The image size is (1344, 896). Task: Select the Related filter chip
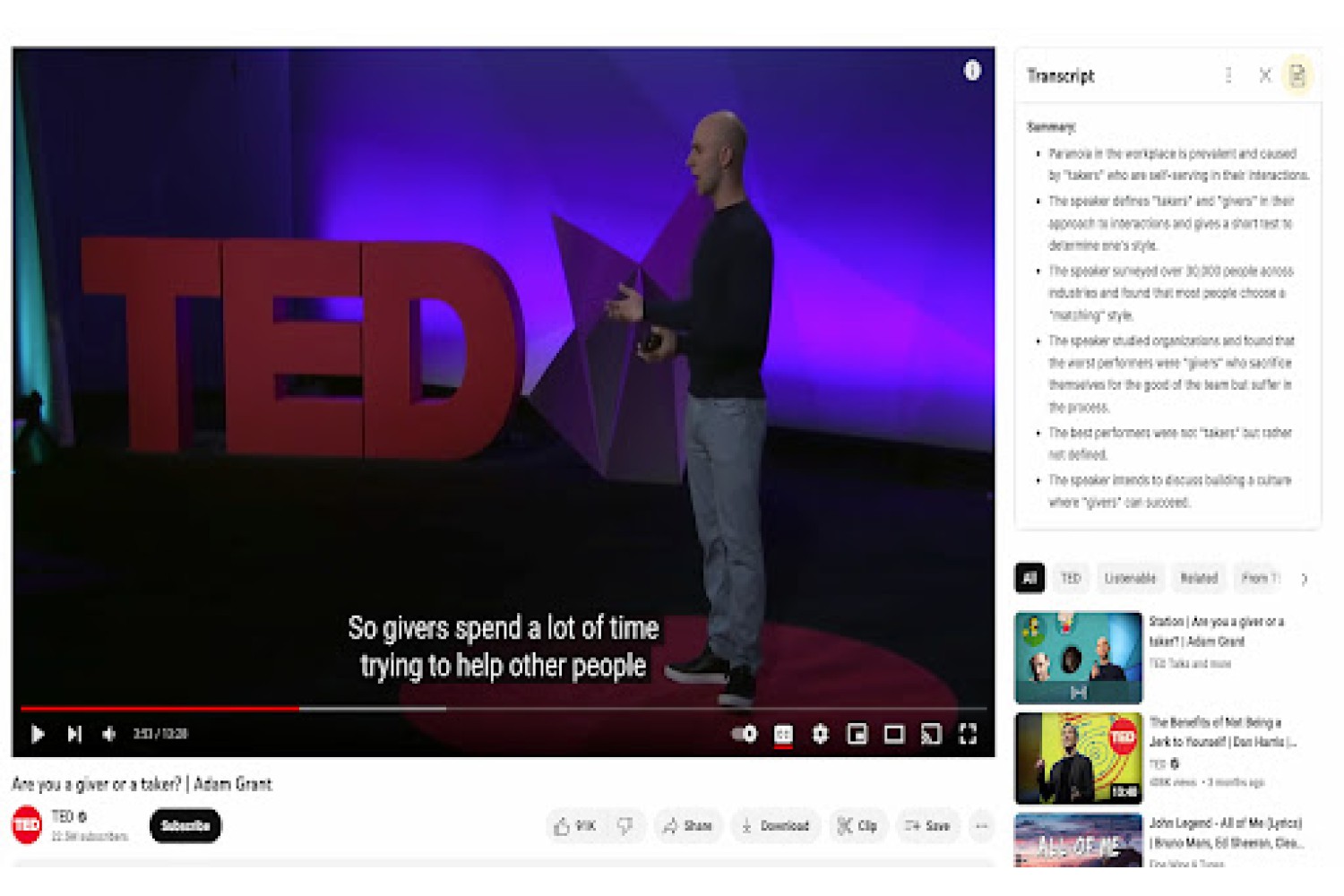coord(1199,579)
